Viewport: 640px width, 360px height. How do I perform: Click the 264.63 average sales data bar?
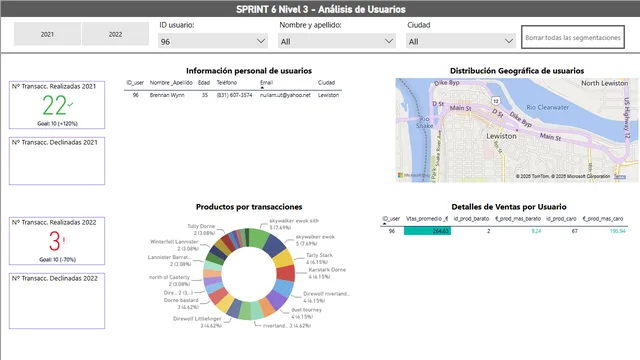[427, 231]
